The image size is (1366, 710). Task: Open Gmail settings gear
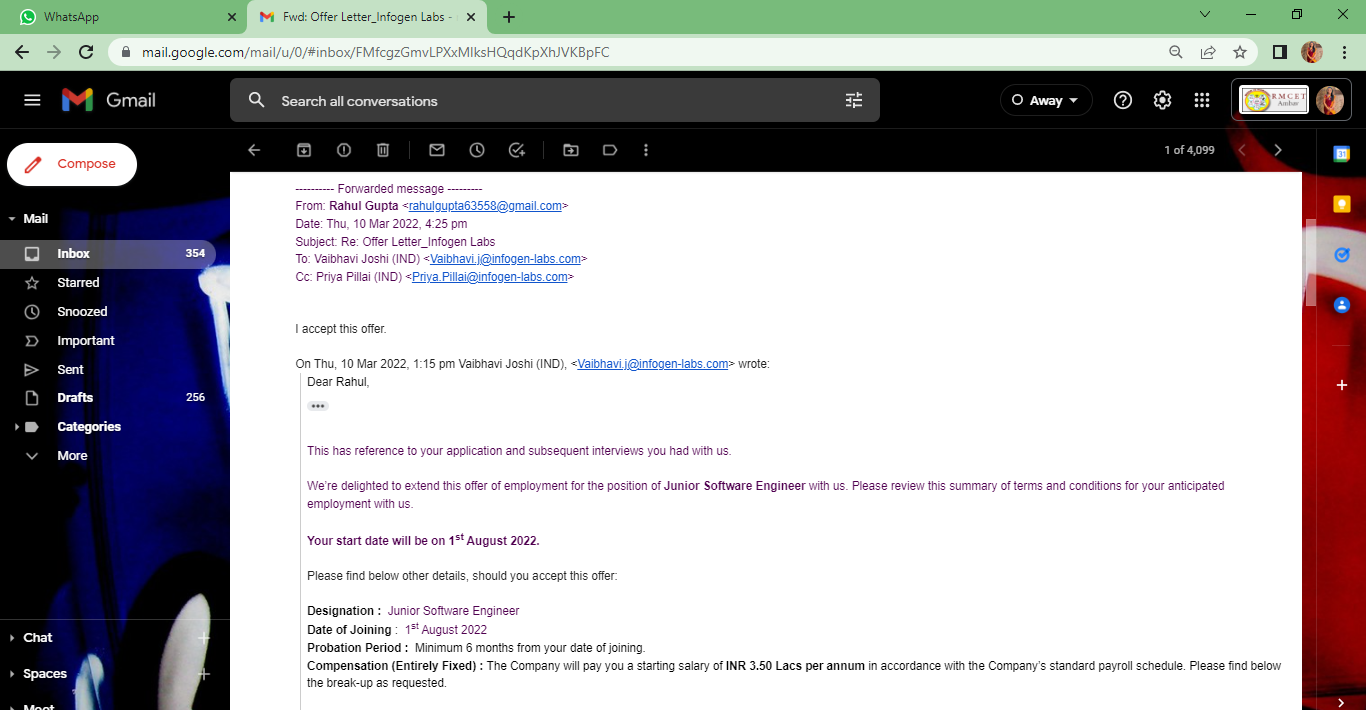[x=1162, y=100]
